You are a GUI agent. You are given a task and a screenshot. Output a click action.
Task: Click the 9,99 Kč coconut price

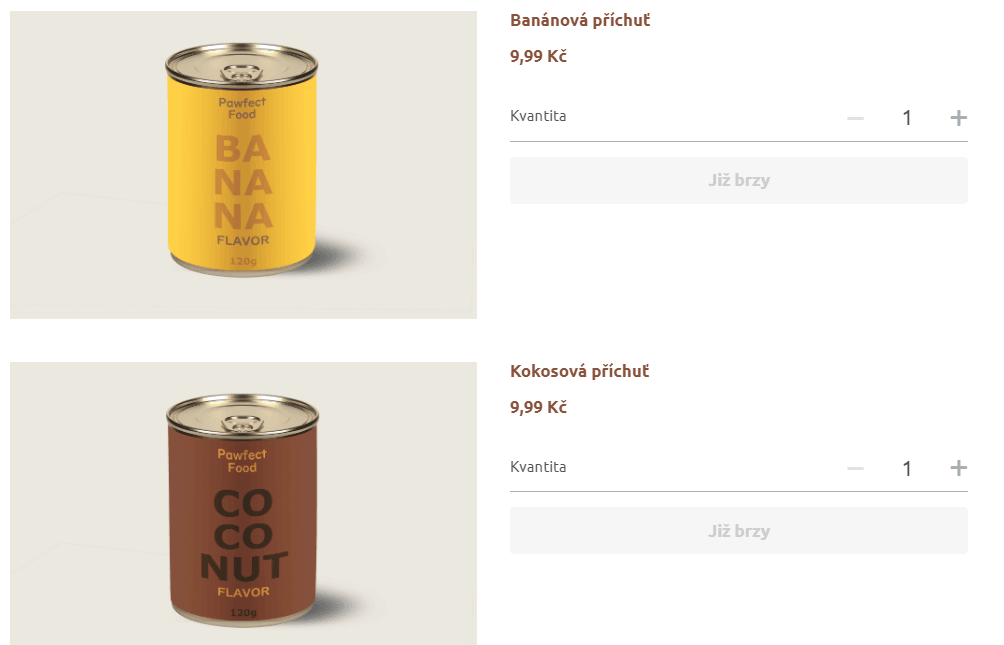(x=538, y=407)
